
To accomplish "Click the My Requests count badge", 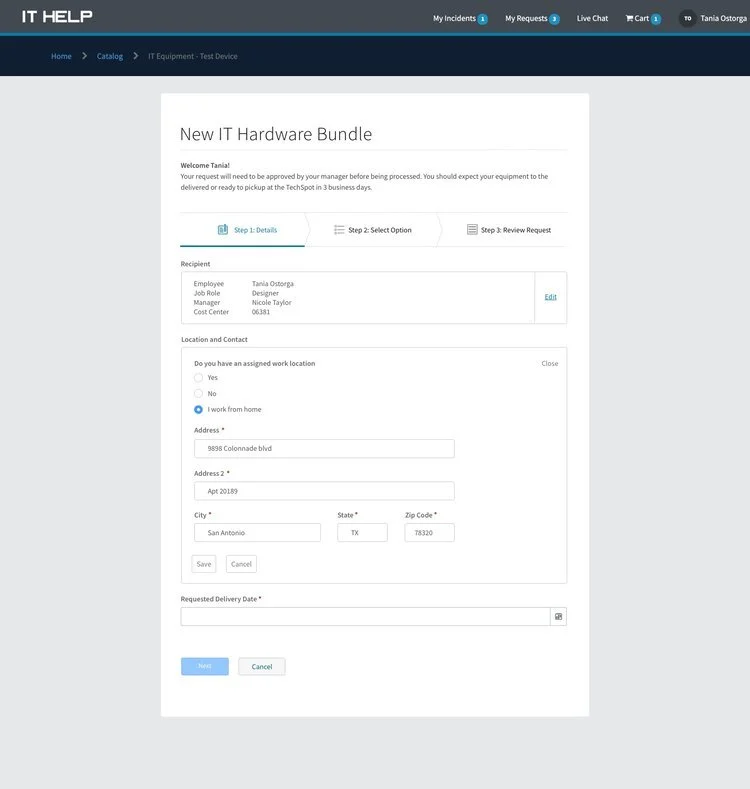I will click(554, 19).
